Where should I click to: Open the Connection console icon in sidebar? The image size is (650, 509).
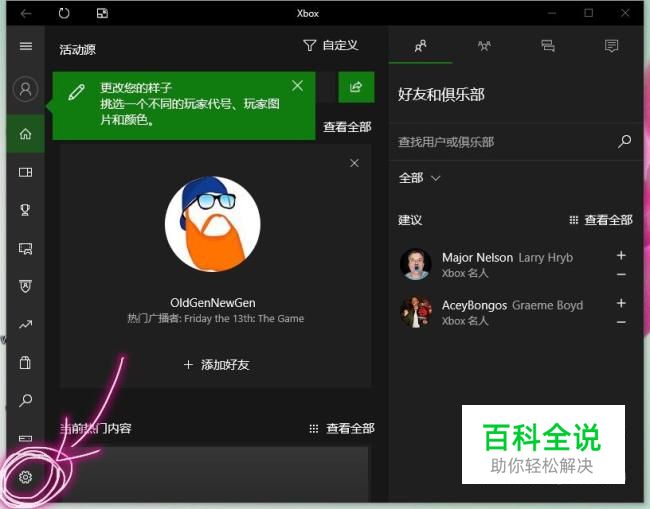(26, 438)
